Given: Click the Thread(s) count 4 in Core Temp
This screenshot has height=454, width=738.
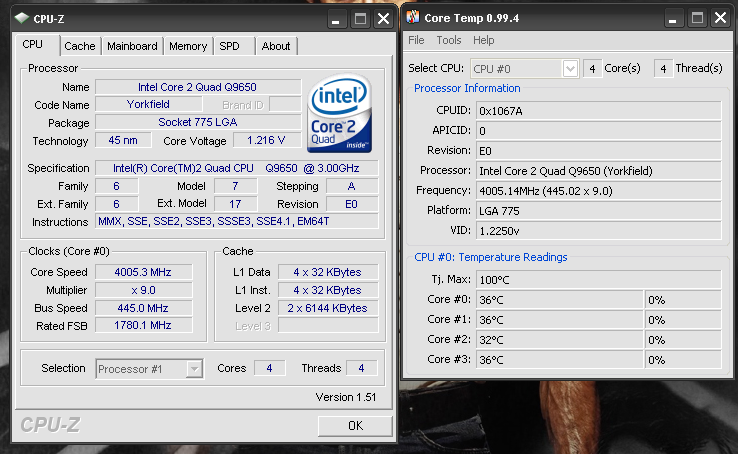Looking at the screenshot, I should (663, 69).
